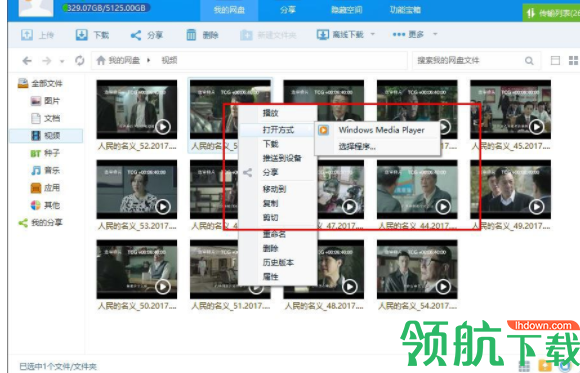
Task: Play 人民的名义_45 via its play icon
Action: click(x=537, y=127)
